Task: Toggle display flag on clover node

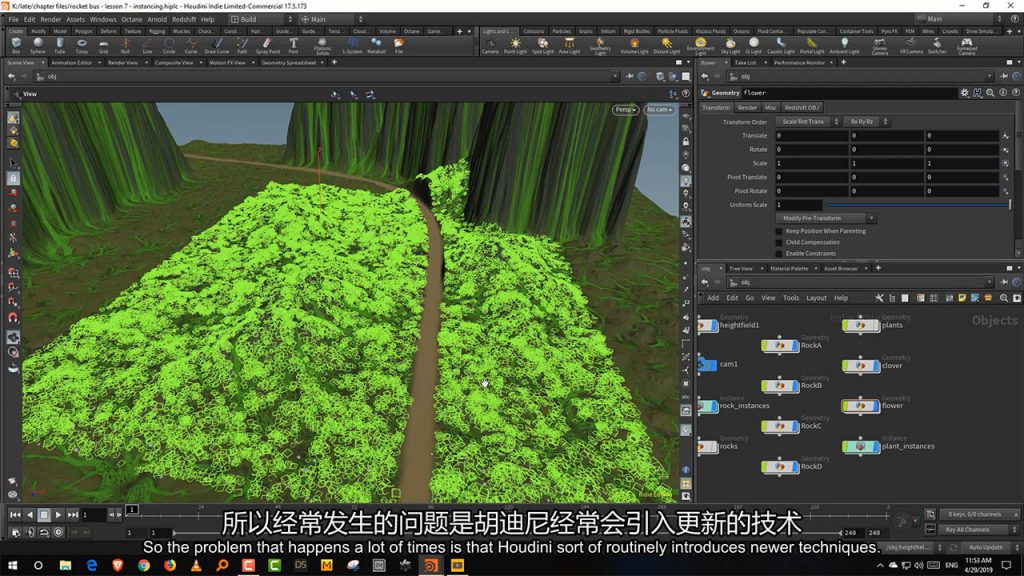Action: click(876, 366)
